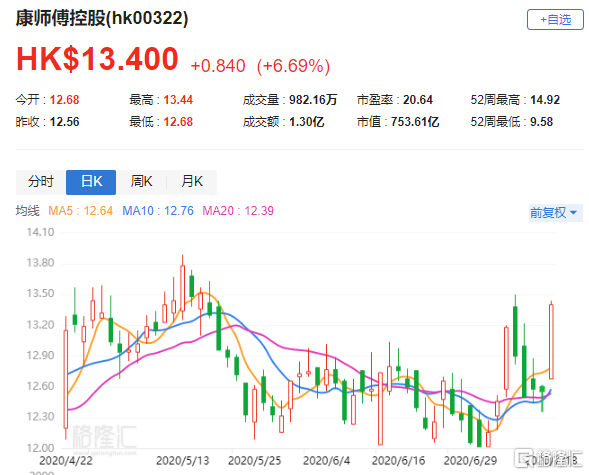This screenshot has height=475, width=589.
Task: Click the 2020/5/25 date on chart axis
Action: 255,461
